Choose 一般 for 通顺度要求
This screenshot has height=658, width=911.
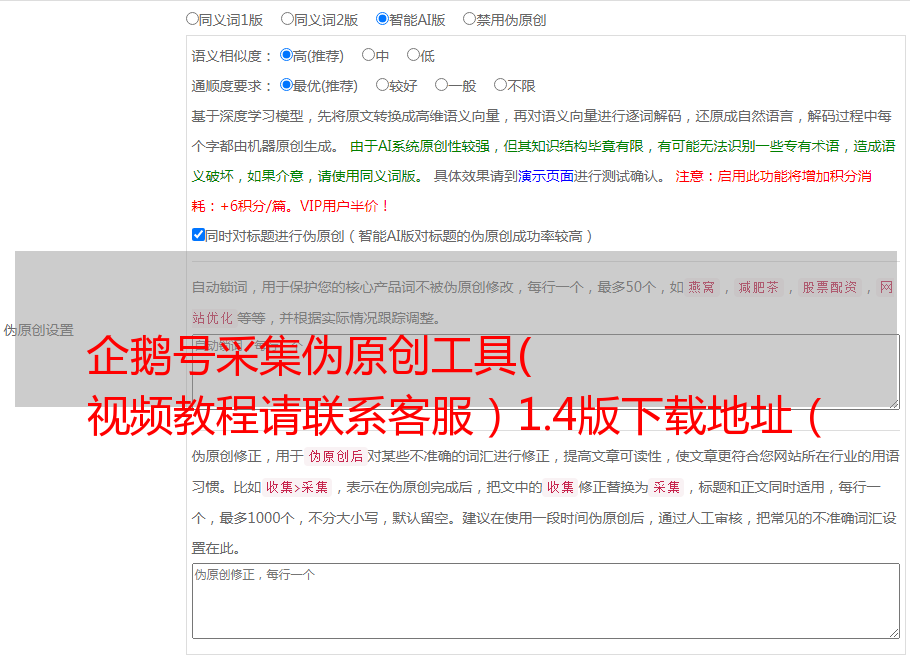tap(441, 85)
